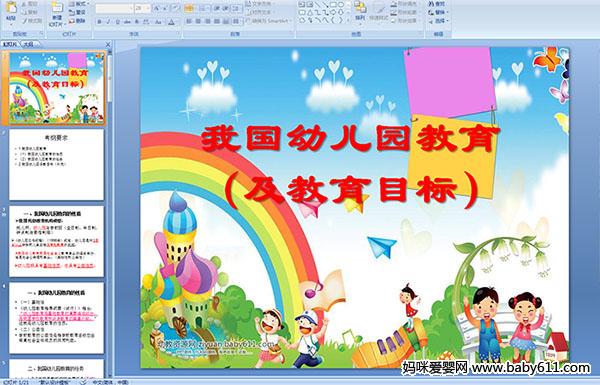This screenshot has height=385, width=600.
Task: Click the slide thumbnail panel scrollbar
Action: [110, 214]
